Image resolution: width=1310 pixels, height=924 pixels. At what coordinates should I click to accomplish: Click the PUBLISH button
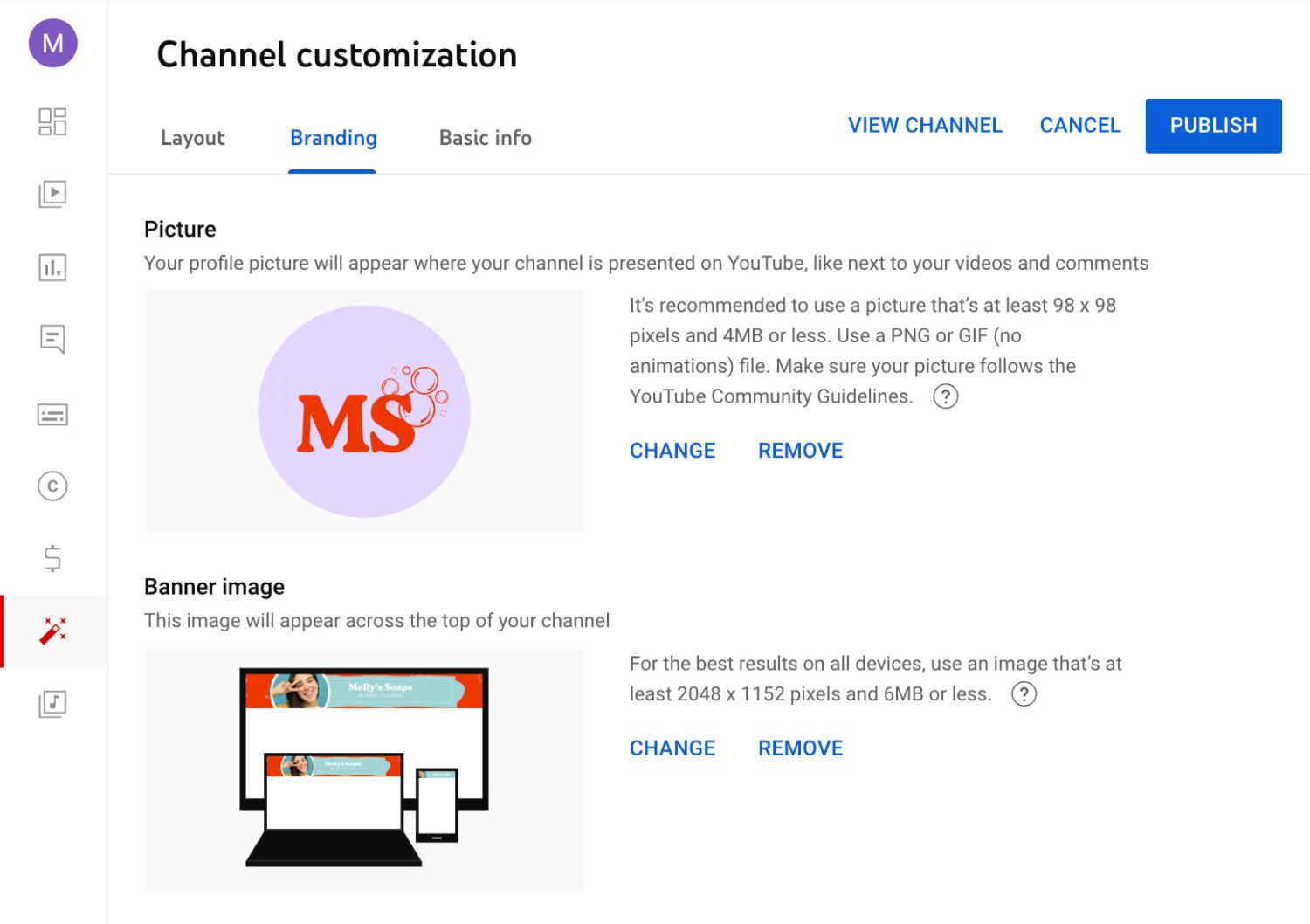[x=1213, y=125]
